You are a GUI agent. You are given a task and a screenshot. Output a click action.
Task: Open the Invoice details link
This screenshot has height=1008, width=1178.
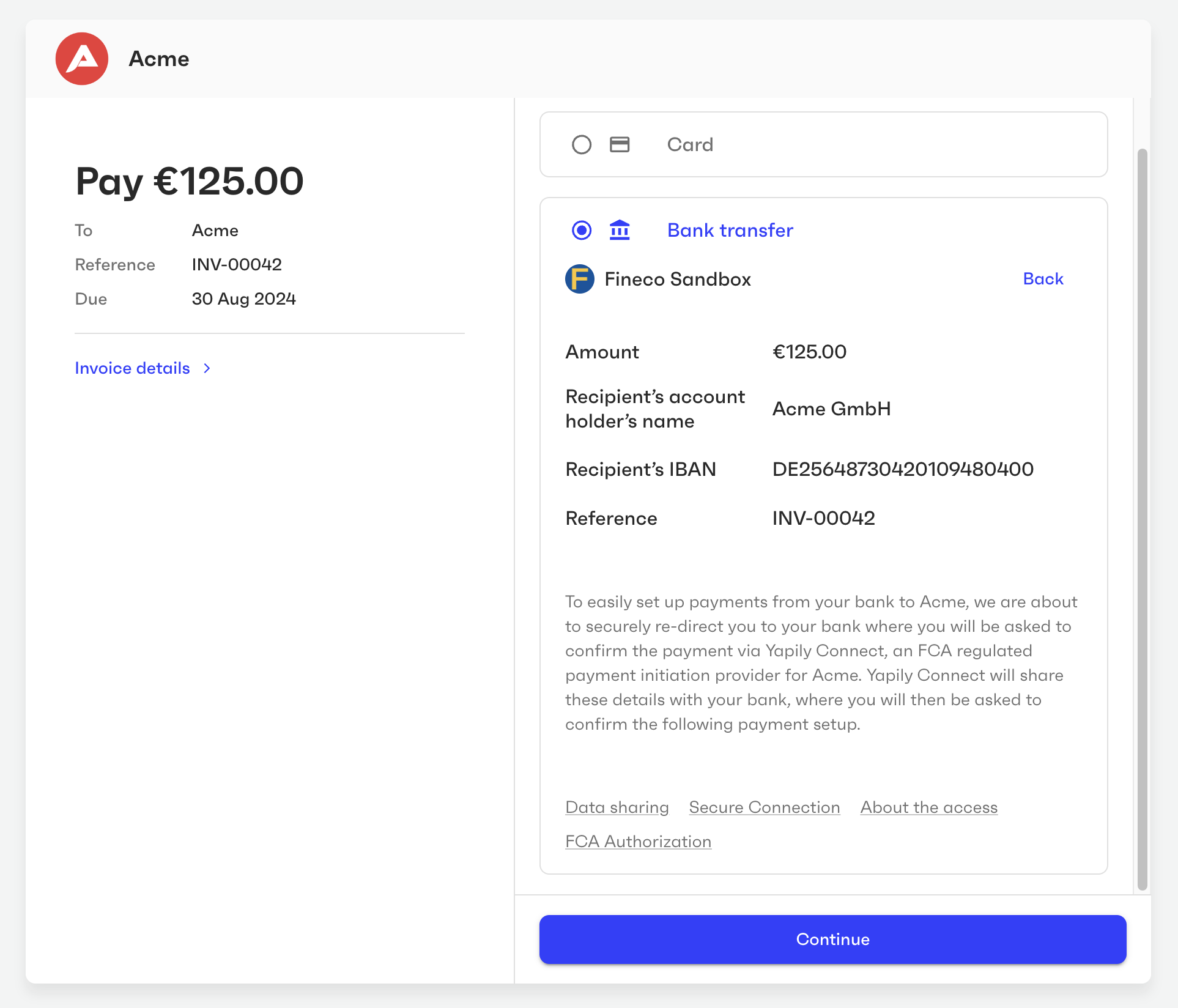point(132,368)
